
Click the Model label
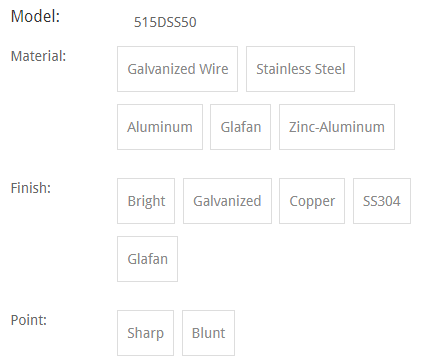[35, 16]
